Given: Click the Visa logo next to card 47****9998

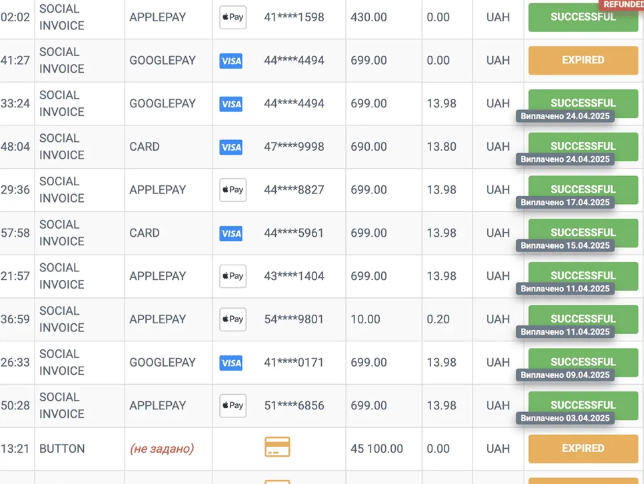Looking at the screenshot, I should point(231,147).
